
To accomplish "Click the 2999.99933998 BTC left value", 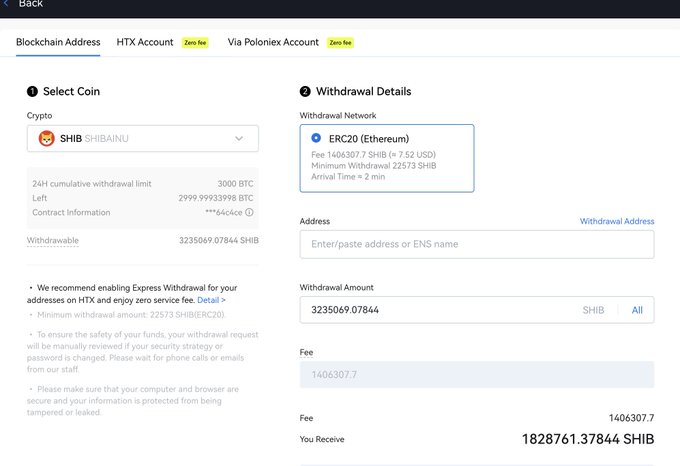I will click(x=216, y=198).
